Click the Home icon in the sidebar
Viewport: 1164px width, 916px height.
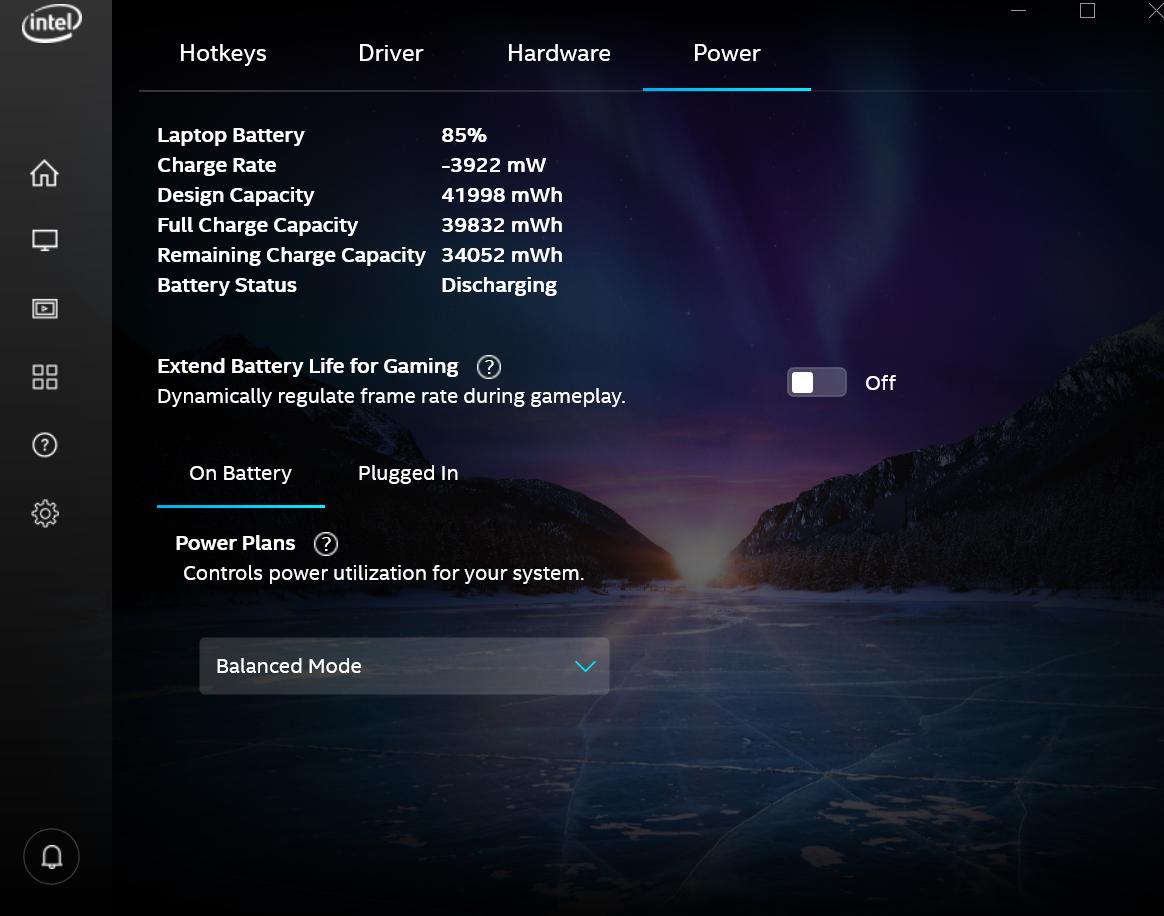click(x=44, y=172)
